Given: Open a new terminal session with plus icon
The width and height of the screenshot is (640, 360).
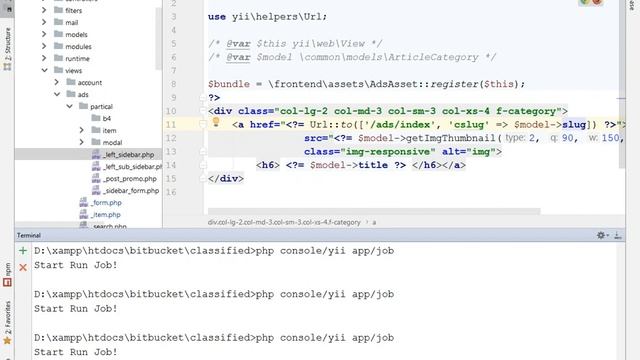Looking at the screenshot, I should click(x=23, y=251).
